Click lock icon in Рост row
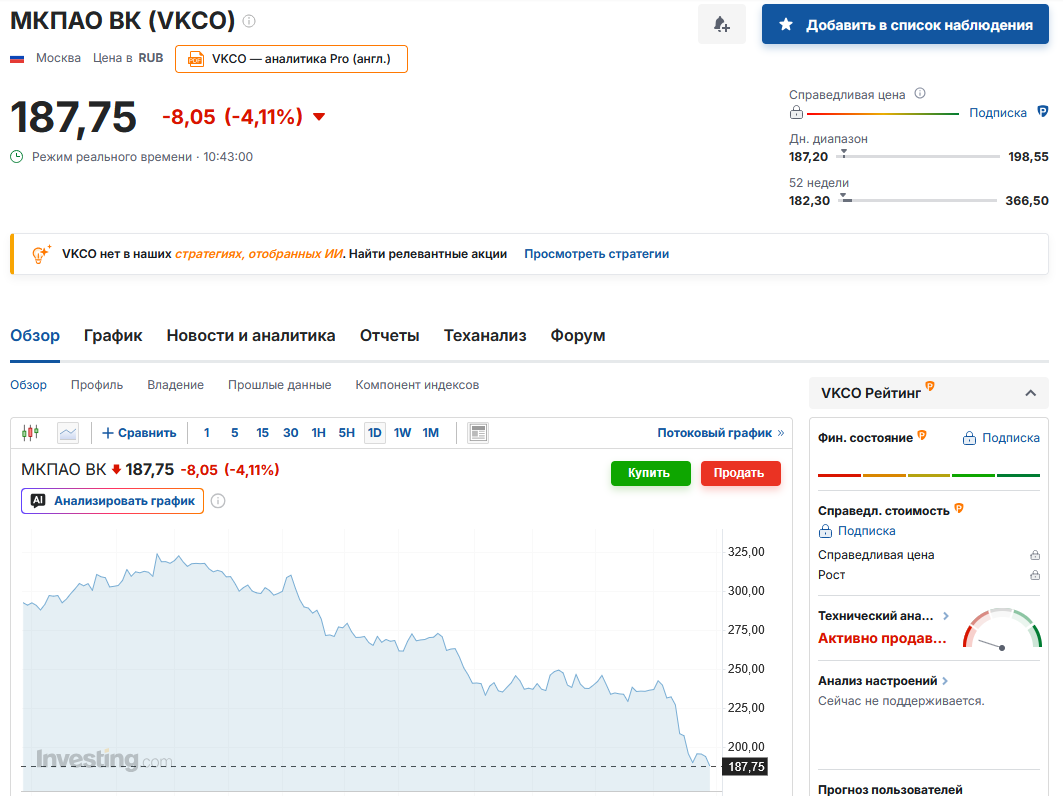This screenshot has height=796, width=1063. (1035, 575)
